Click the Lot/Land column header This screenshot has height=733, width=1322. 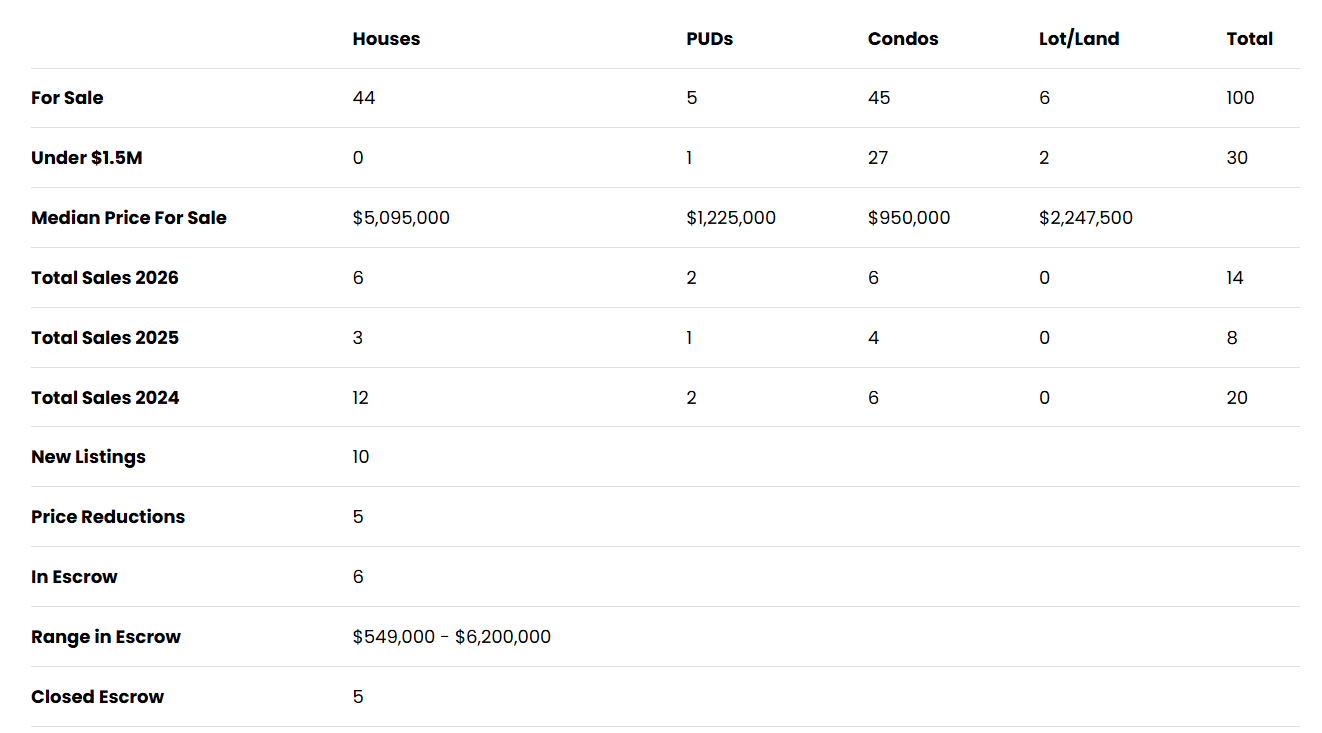[1079, 39]
